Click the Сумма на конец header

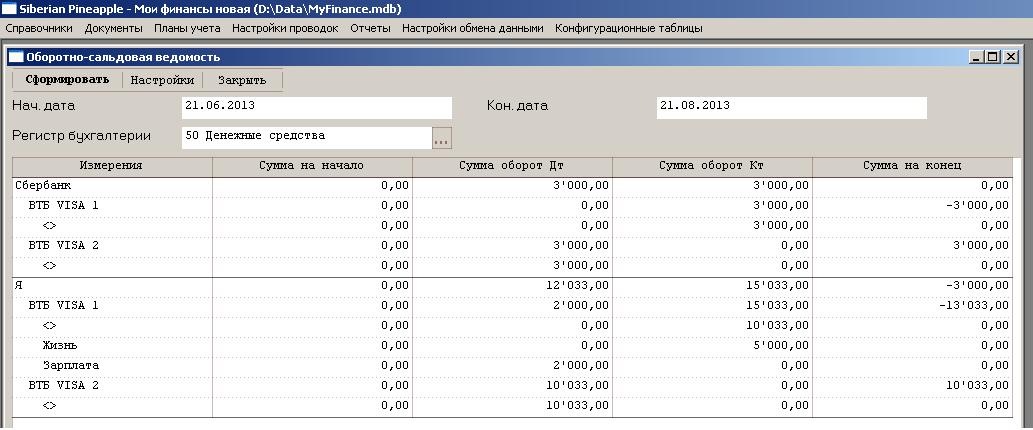click(x=912, y=167)
